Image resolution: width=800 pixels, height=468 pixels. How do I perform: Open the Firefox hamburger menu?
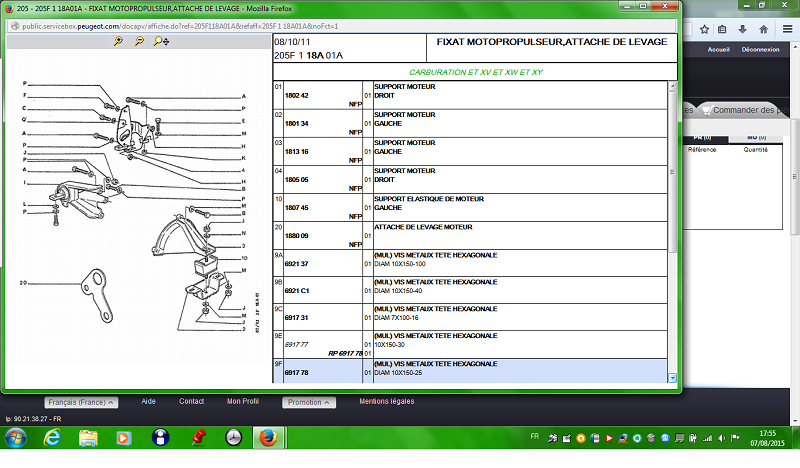pos(787,30)
